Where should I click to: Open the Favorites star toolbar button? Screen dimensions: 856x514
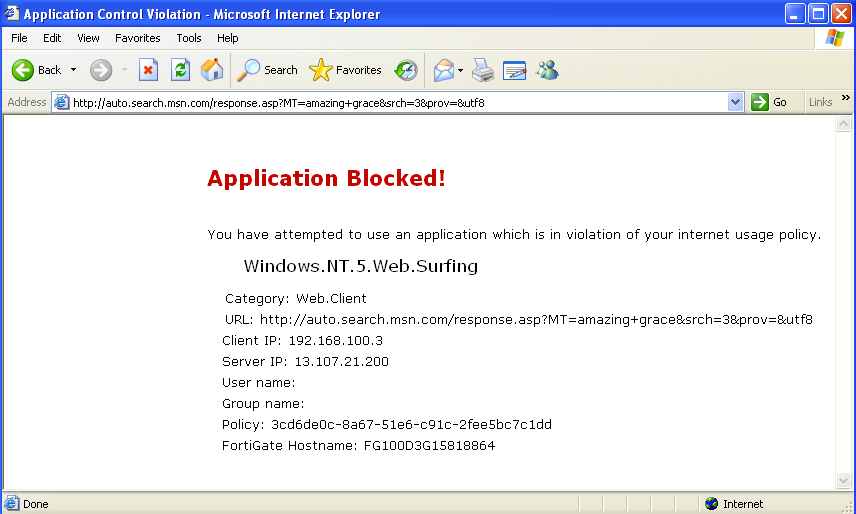pyautogui.click(x=345, y=70)
